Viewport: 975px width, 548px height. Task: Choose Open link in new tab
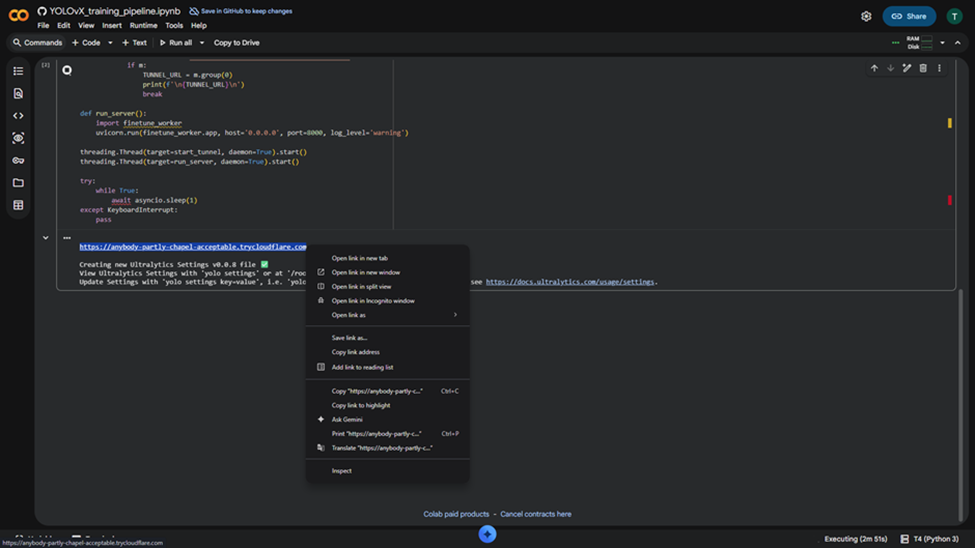tap(387, 258)
